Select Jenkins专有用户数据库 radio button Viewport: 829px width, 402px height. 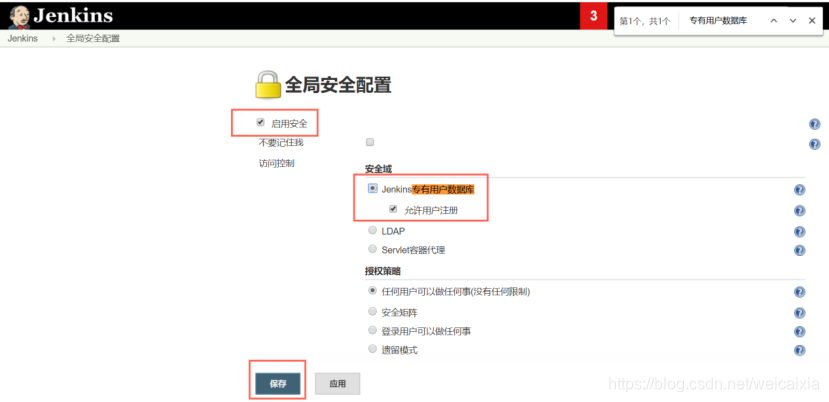pos(373,188)
